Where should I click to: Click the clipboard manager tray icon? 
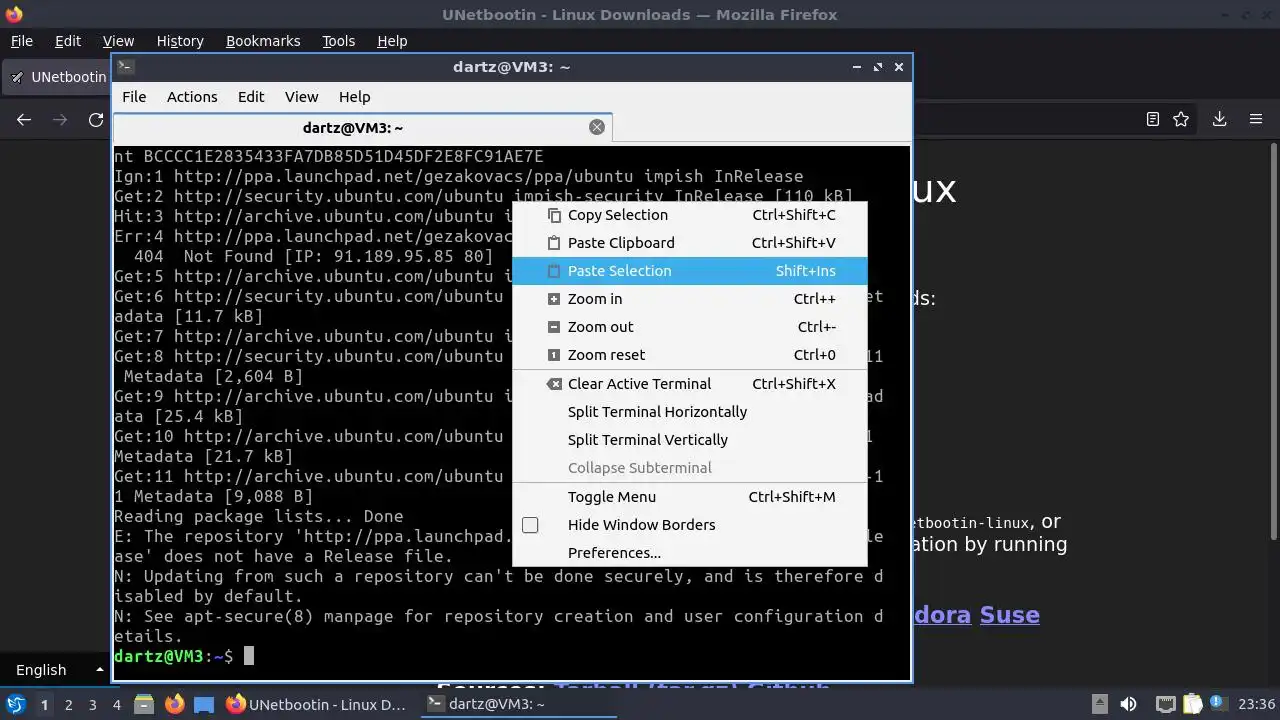pyautogui.click(x=1191, y=705)
